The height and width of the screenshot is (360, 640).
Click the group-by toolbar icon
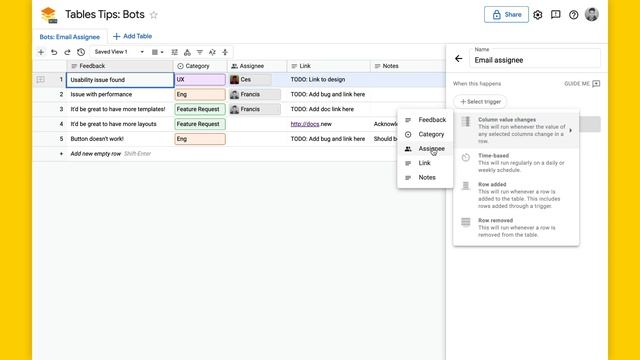(187, 52)
